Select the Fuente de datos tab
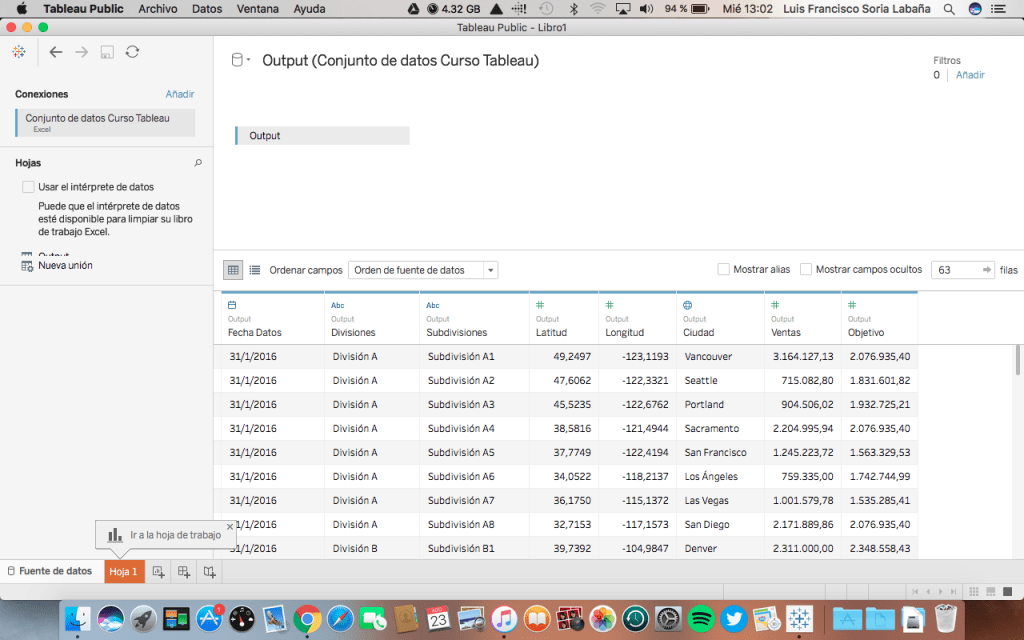 tap(50, 571)
